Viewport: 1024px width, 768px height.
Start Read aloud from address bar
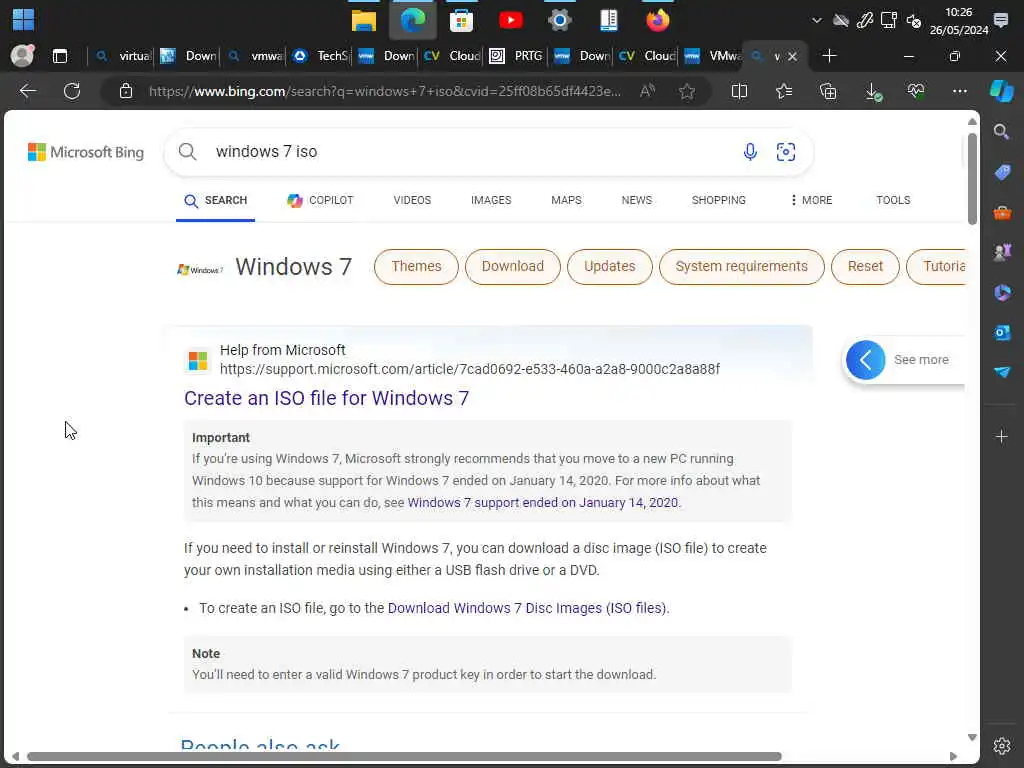pos(647,91)
